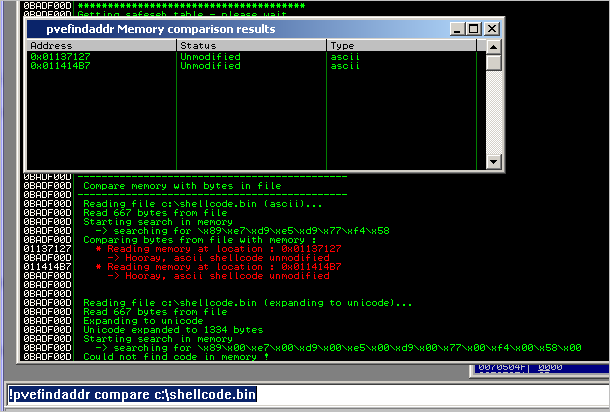
Task: Minimize the Memory comparison results window
Action: click(458, 29)
